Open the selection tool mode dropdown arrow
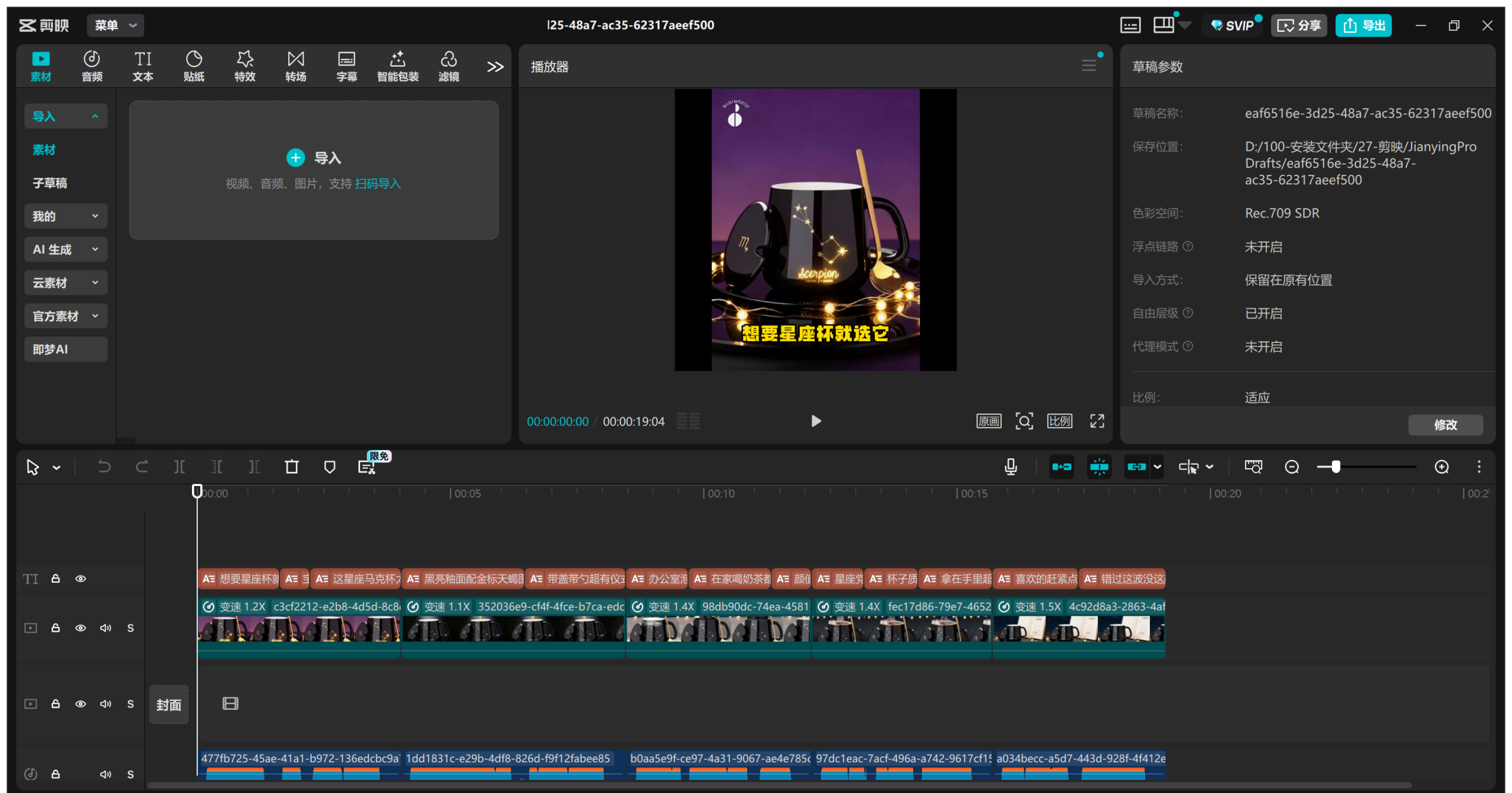The width and height of the screenshot is (1512, 793). click(x=57, y=468)
